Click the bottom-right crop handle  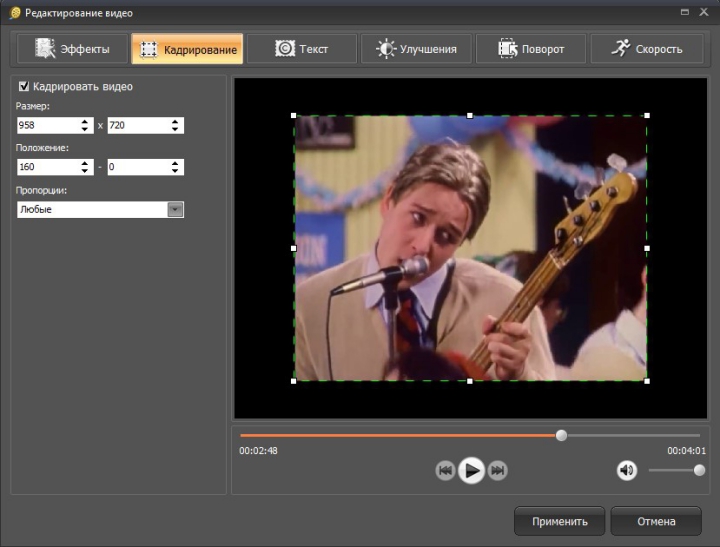click(x=647, y=381)
